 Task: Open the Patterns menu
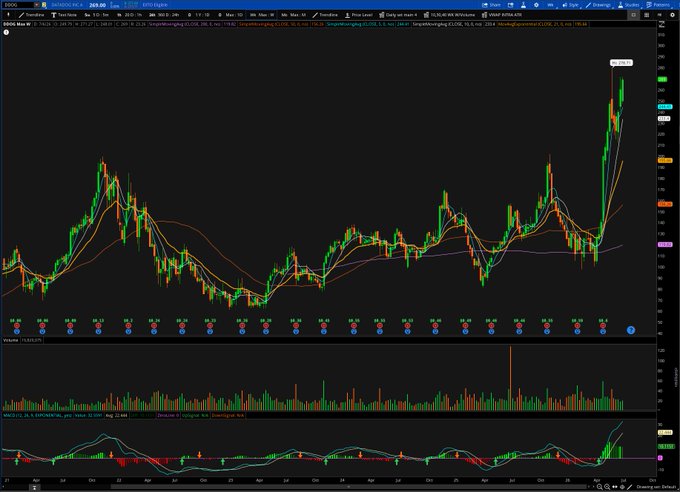click(658, 5)
